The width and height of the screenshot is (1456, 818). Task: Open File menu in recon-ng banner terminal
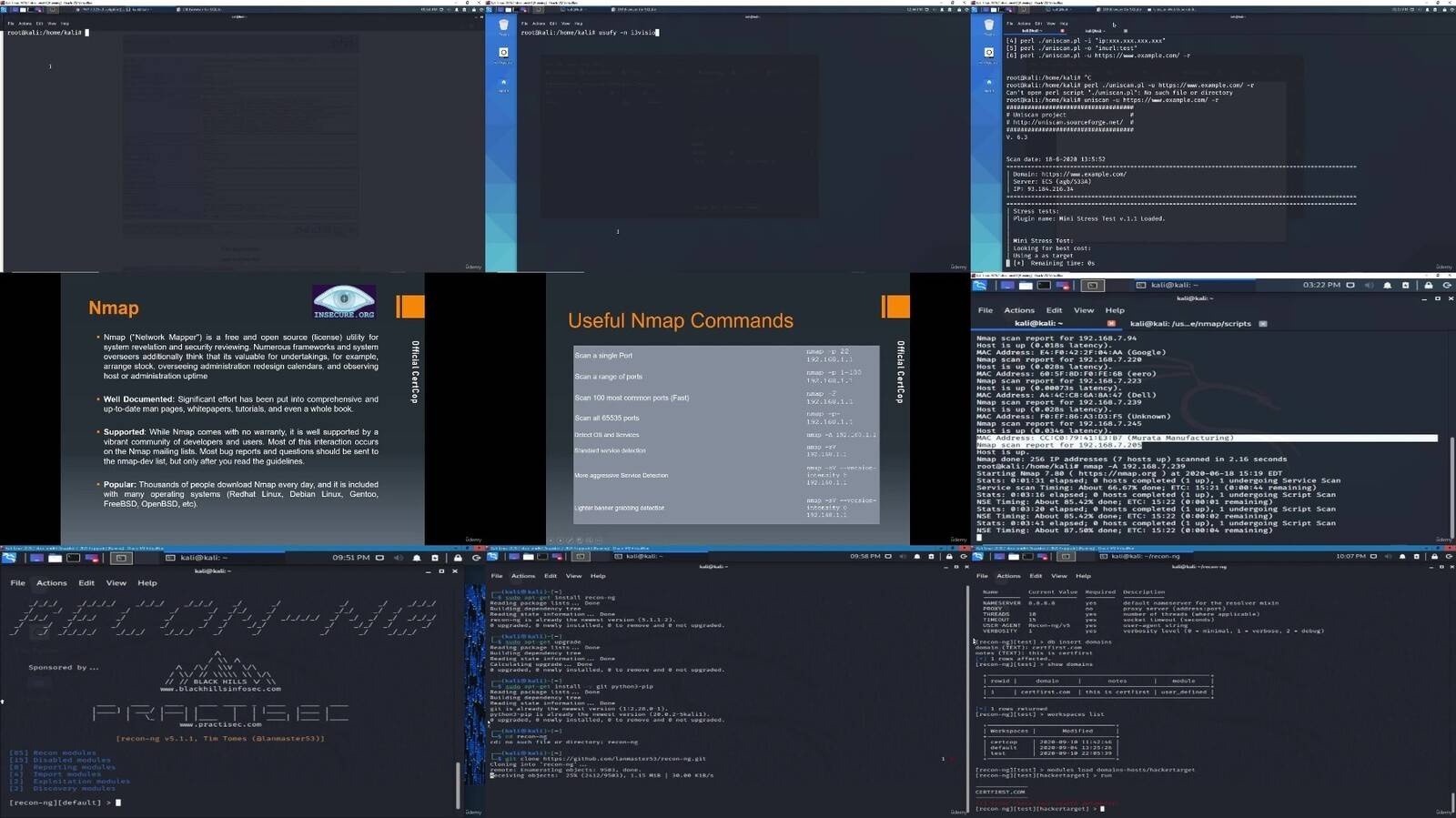(17, 583)
